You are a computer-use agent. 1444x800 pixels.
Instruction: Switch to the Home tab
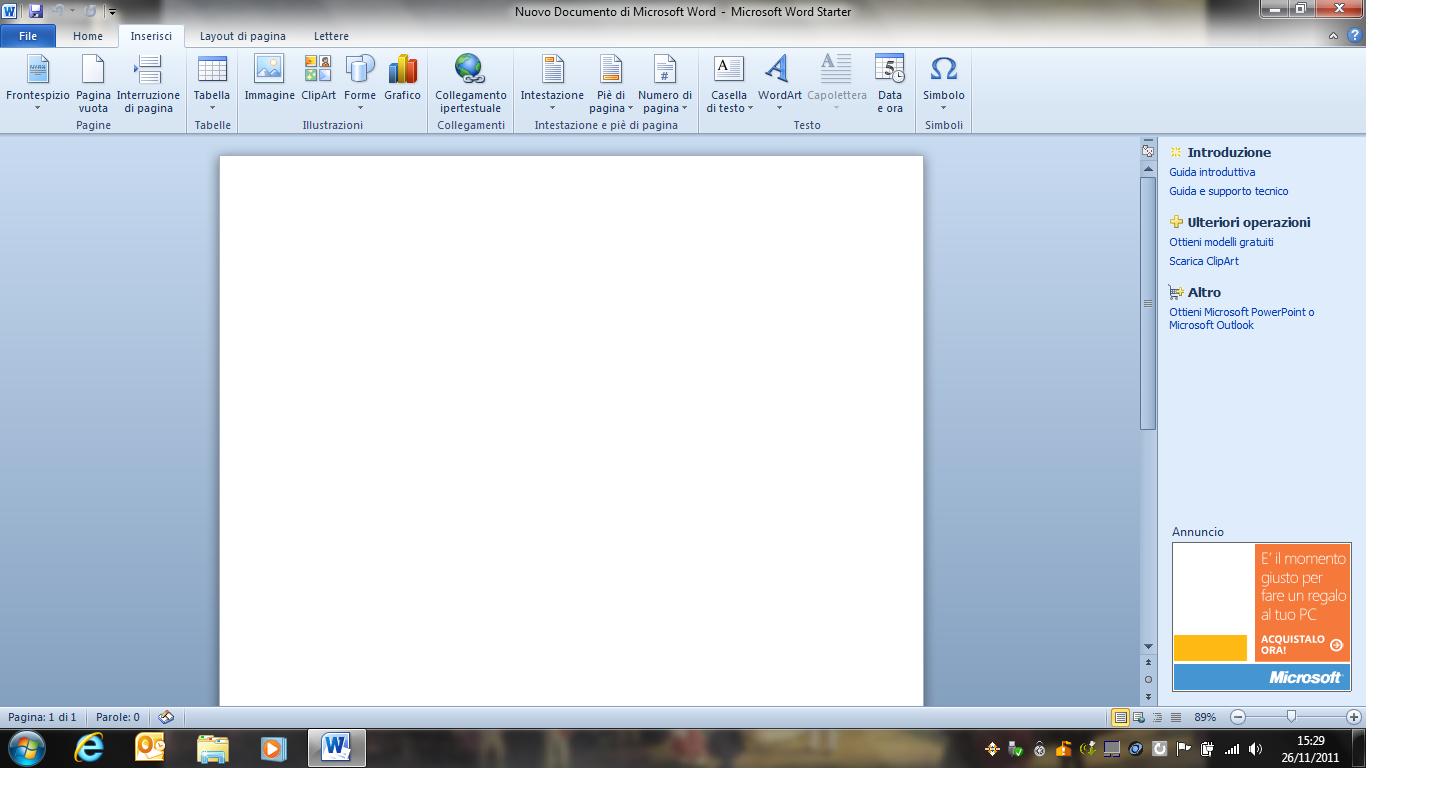87,36
